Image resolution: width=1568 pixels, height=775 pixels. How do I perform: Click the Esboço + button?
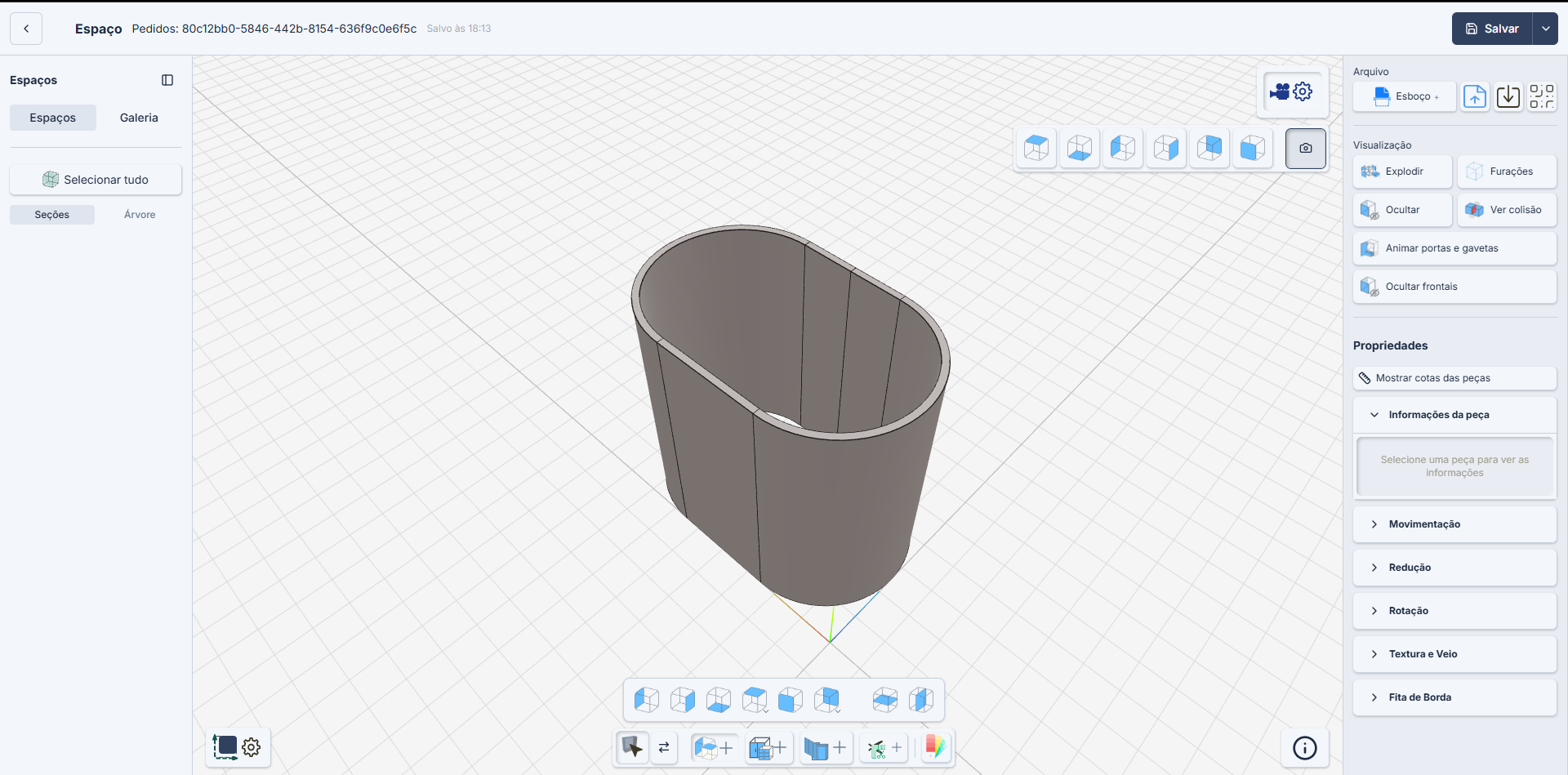point(1405,96)
